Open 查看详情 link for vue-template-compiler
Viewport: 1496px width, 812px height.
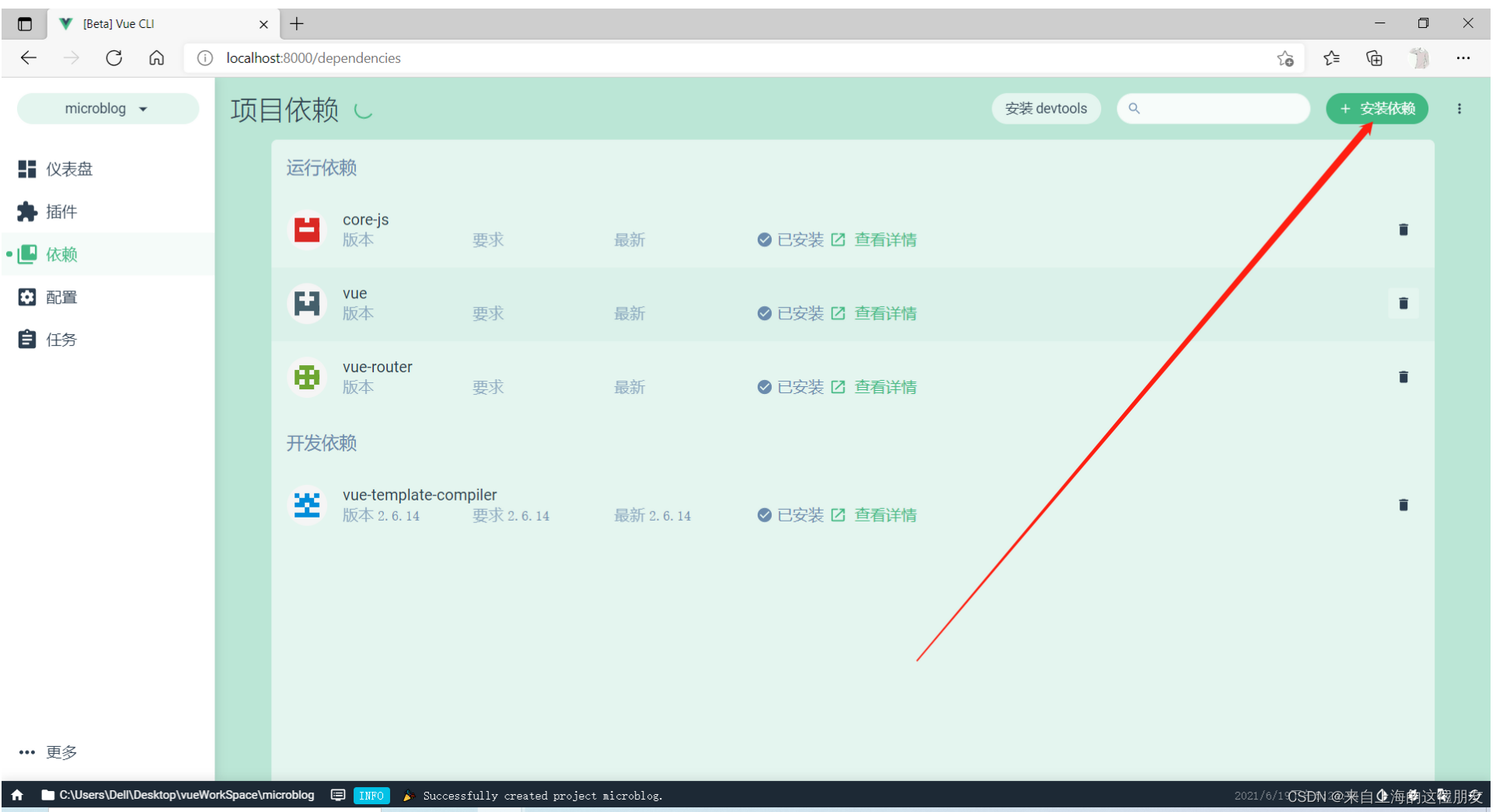click(x=874, y=515)
